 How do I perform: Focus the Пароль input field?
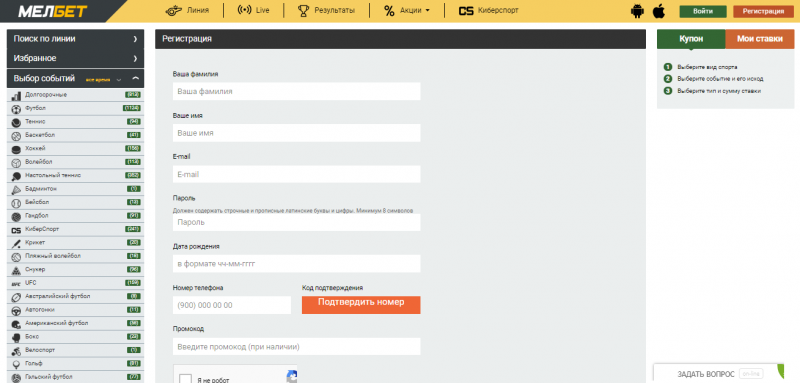point(296,222)
